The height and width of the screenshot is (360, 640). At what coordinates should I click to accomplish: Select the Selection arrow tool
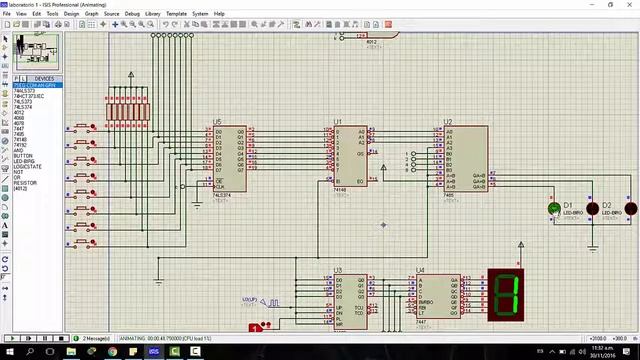pyautogui.click(x=5, y=39)
